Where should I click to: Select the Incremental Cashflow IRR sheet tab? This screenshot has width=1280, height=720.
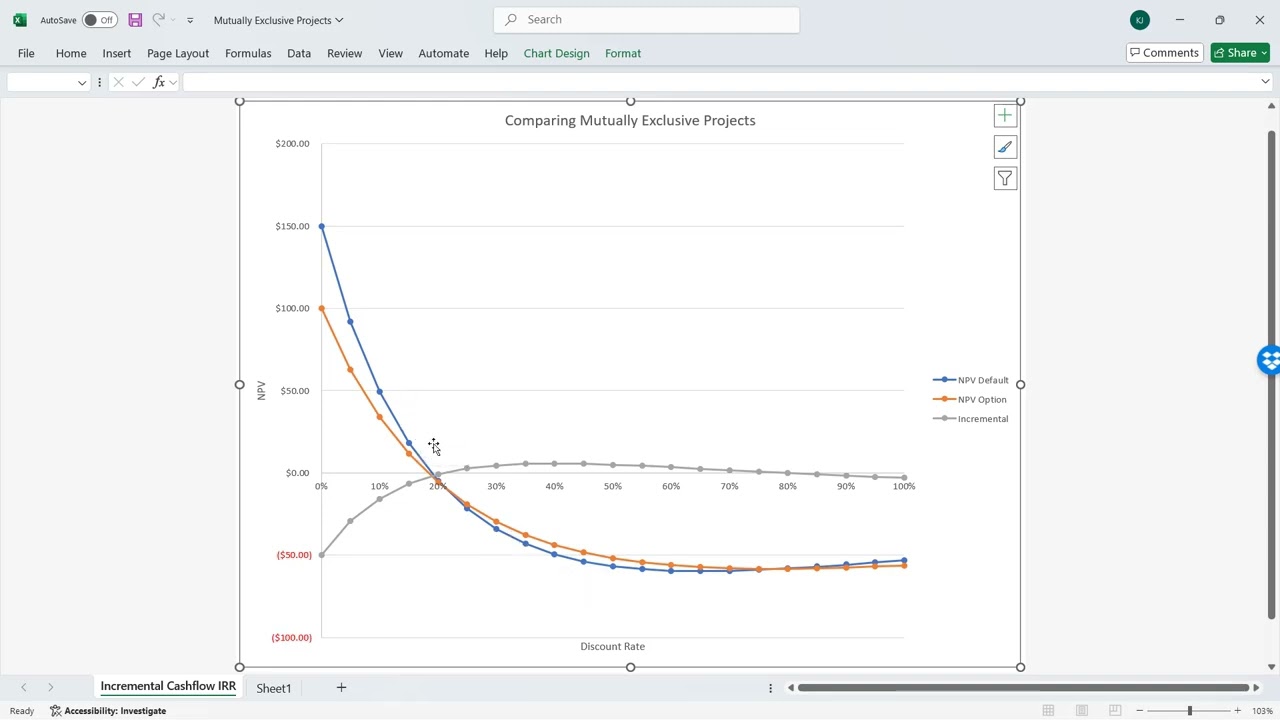coord(168,687)
